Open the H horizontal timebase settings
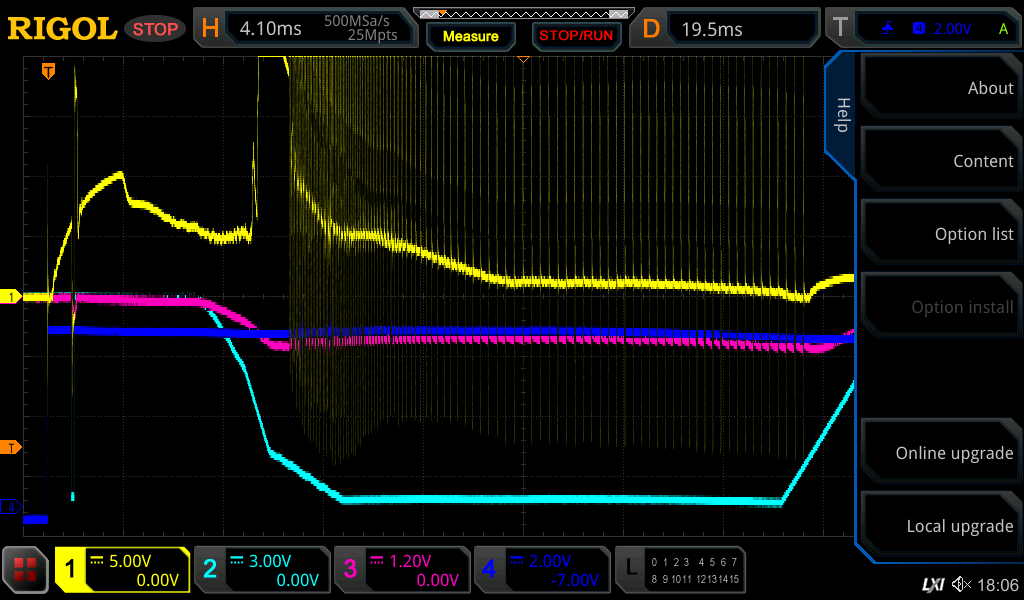Viewport: 1024px width, 600px height. [304, 29]
